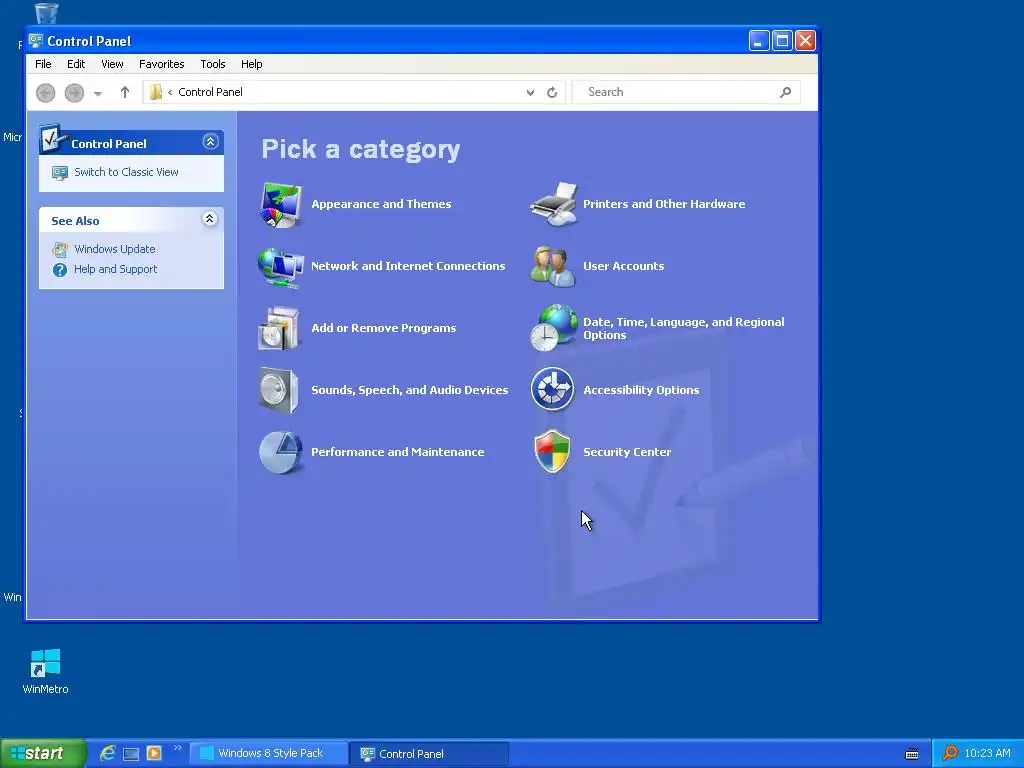1024x768 pixels.
Task: Click the Control Panel taskbar button
Action: point(429,753)
